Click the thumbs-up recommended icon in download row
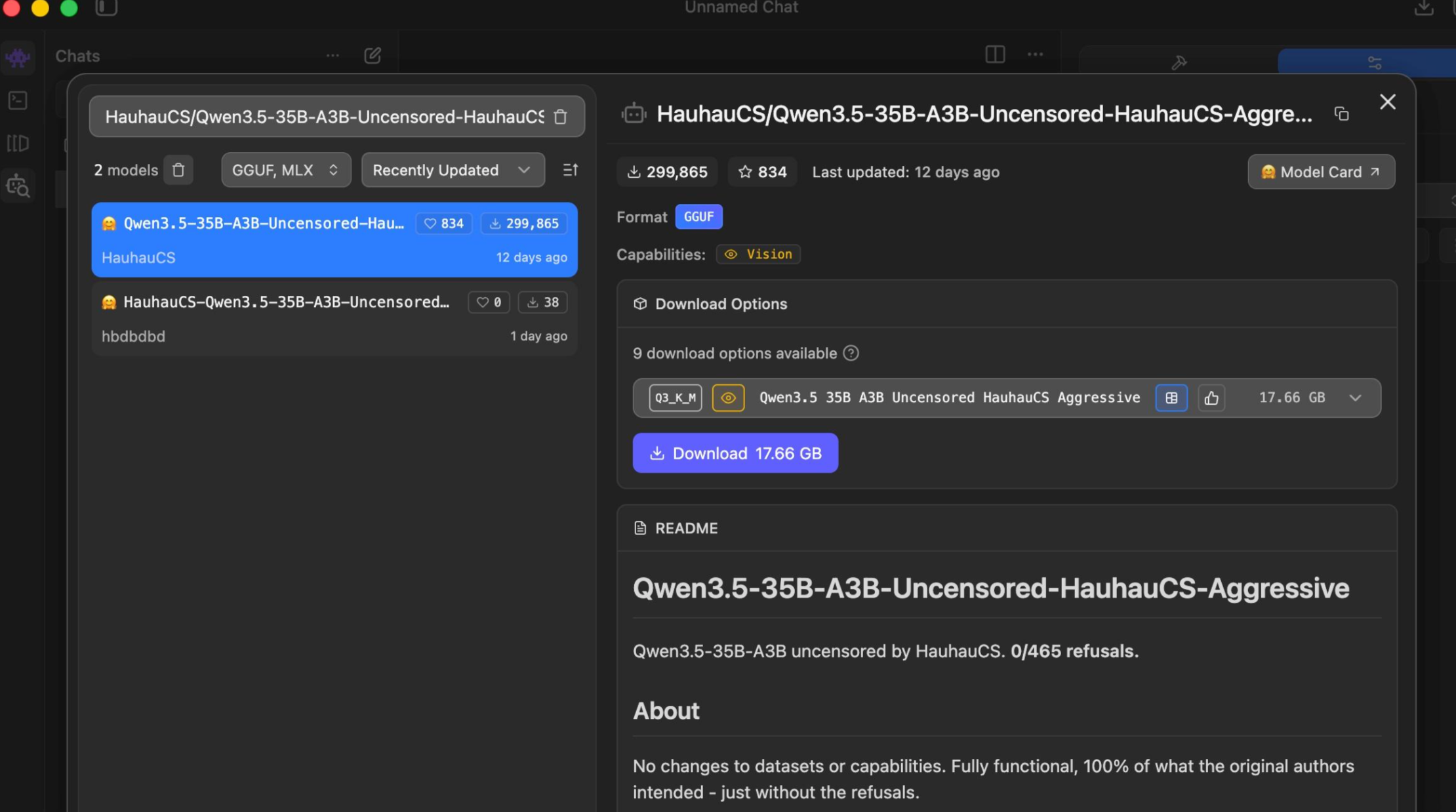 click(x=1211, y=398)
